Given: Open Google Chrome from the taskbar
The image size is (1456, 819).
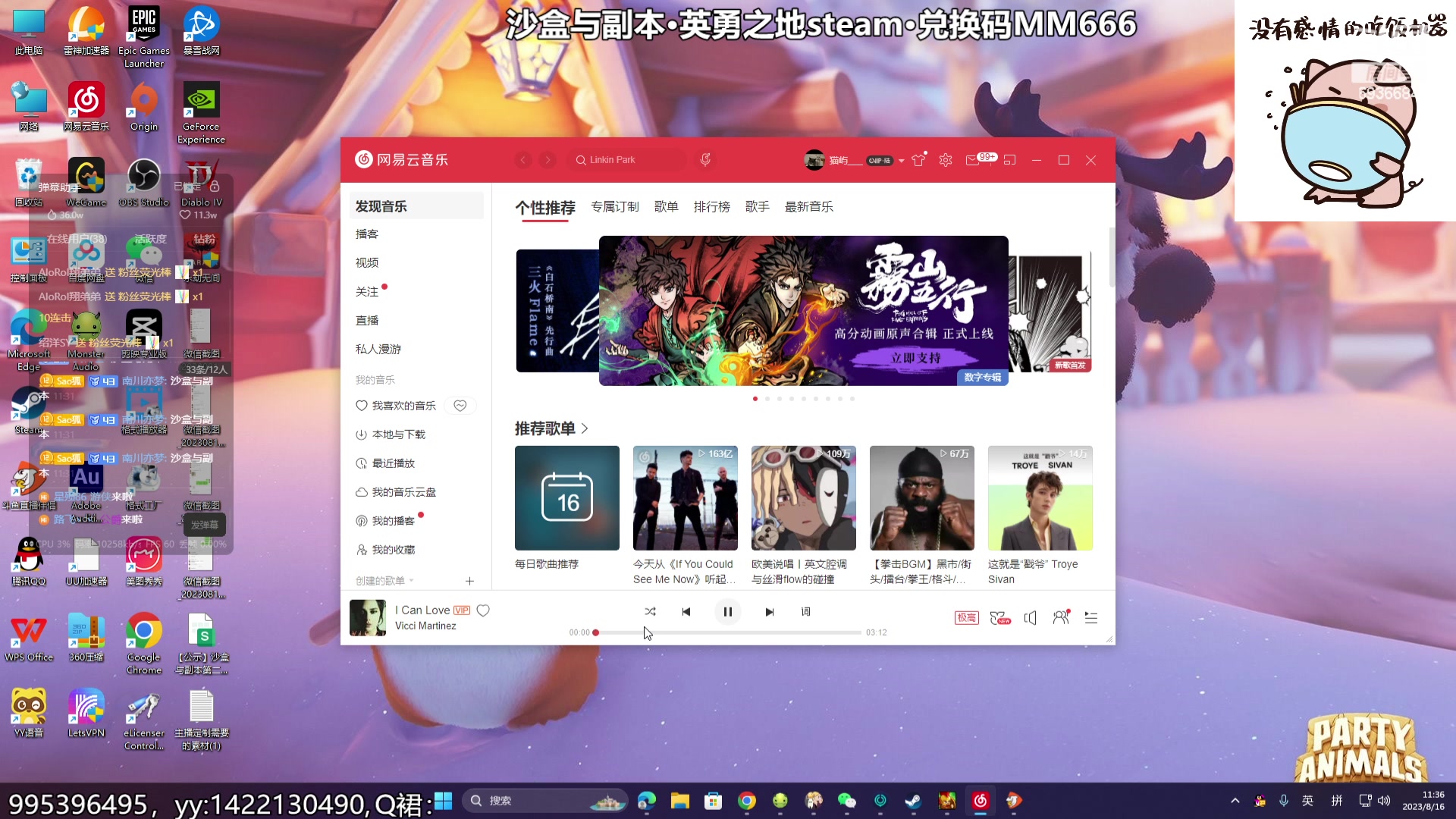Looking at the screenshot, I should 747,801.
